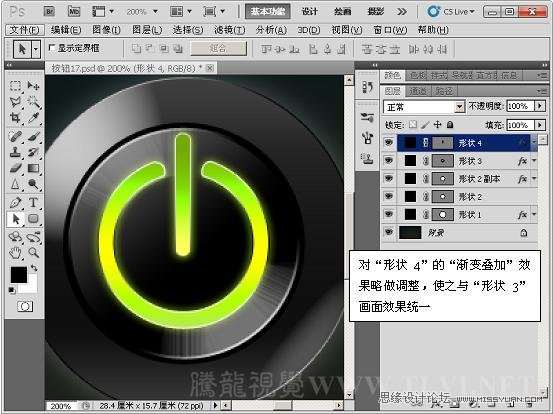Click the 形状 4 layer color thumbnail
The height and width of the screenshot is (414, 553).
click(x=410, y=142)
